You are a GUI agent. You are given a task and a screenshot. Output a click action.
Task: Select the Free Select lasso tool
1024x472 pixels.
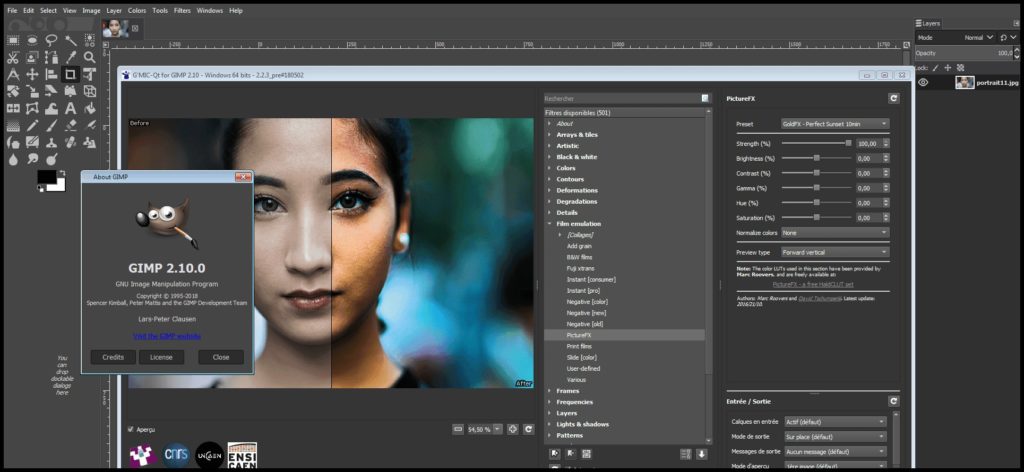[x=51, y=40]
